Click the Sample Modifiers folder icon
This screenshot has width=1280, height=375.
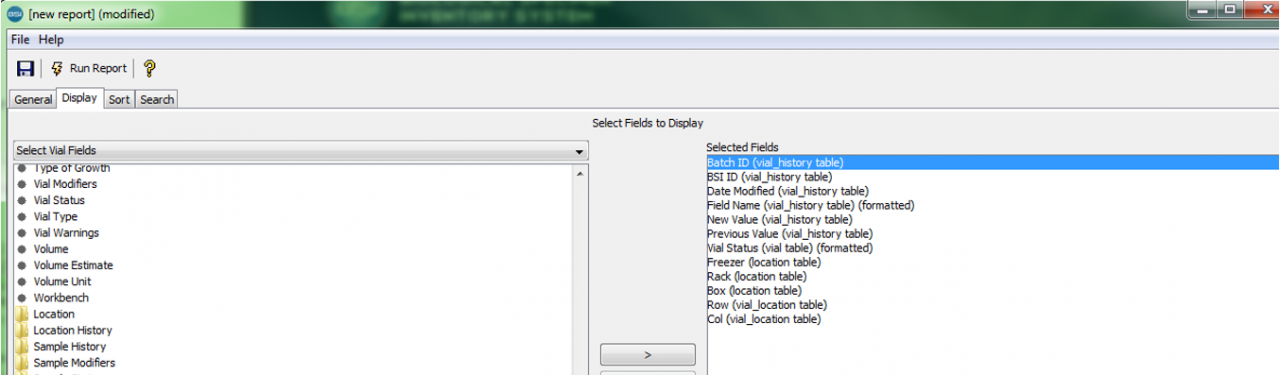tap(22, 363)
